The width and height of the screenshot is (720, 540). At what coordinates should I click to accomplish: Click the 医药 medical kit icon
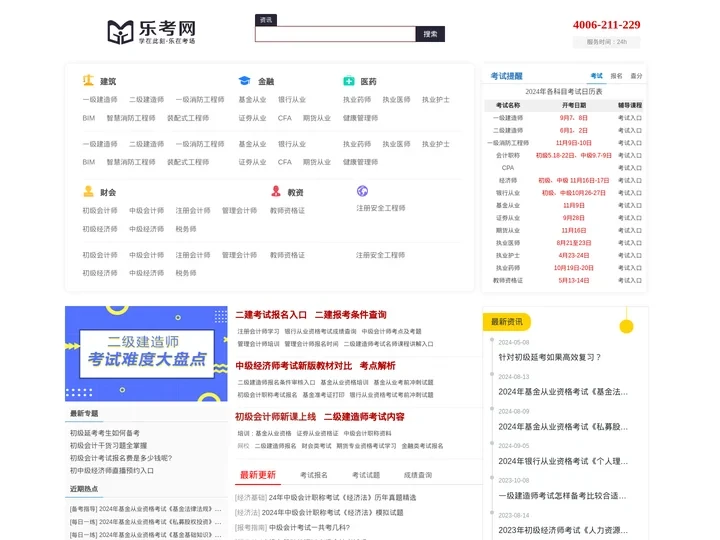tap(349, 81)
